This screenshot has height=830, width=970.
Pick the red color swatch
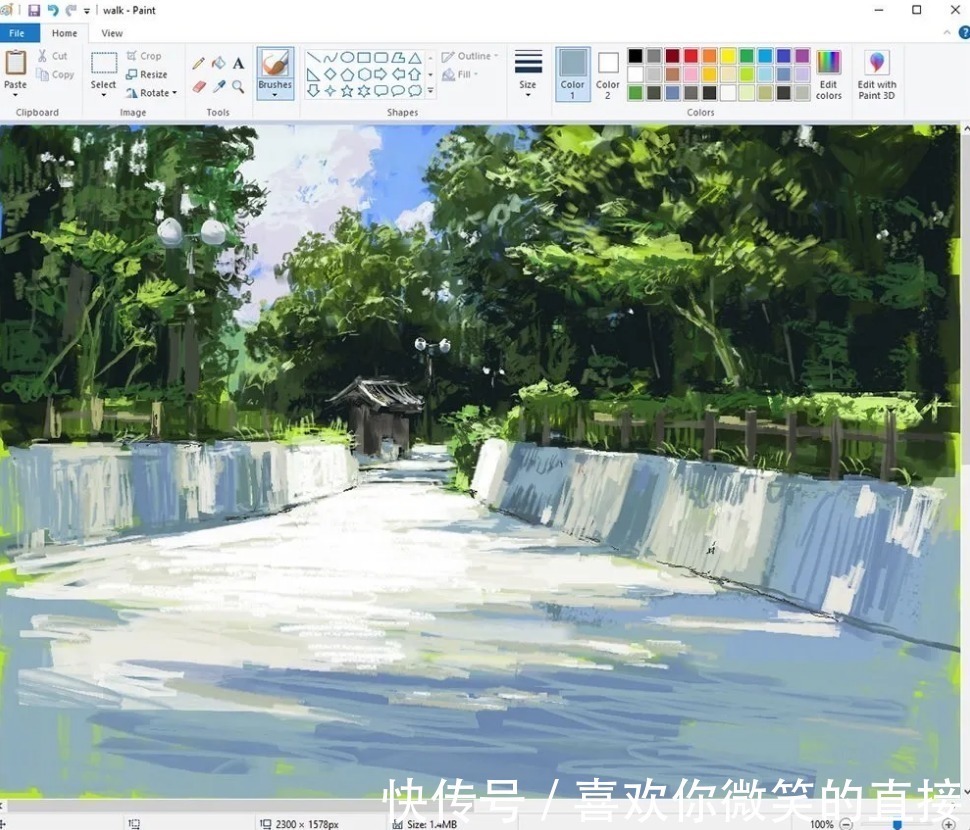690,56
